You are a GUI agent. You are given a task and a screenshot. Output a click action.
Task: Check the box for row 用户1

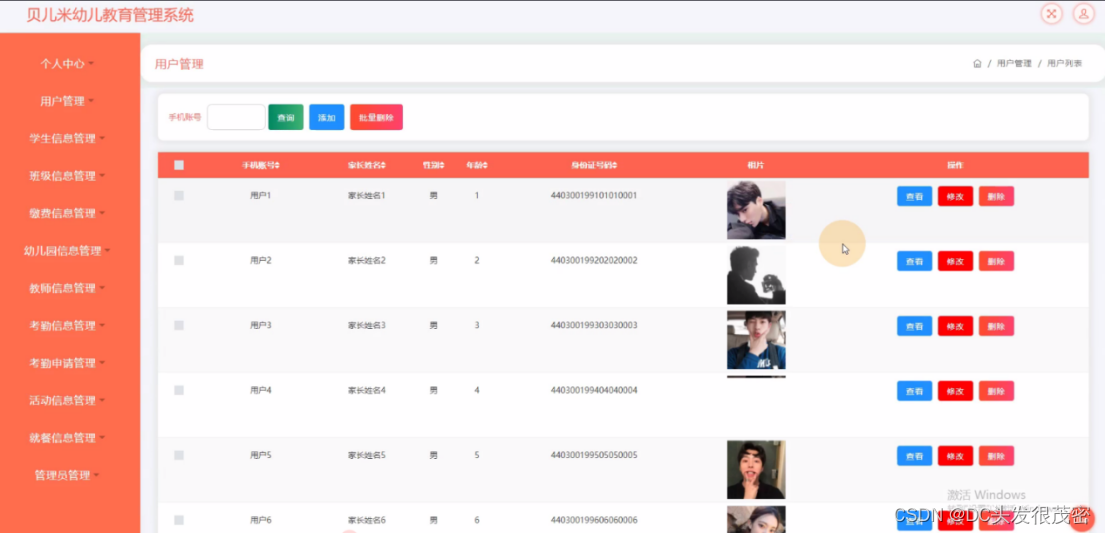point(178,195)
